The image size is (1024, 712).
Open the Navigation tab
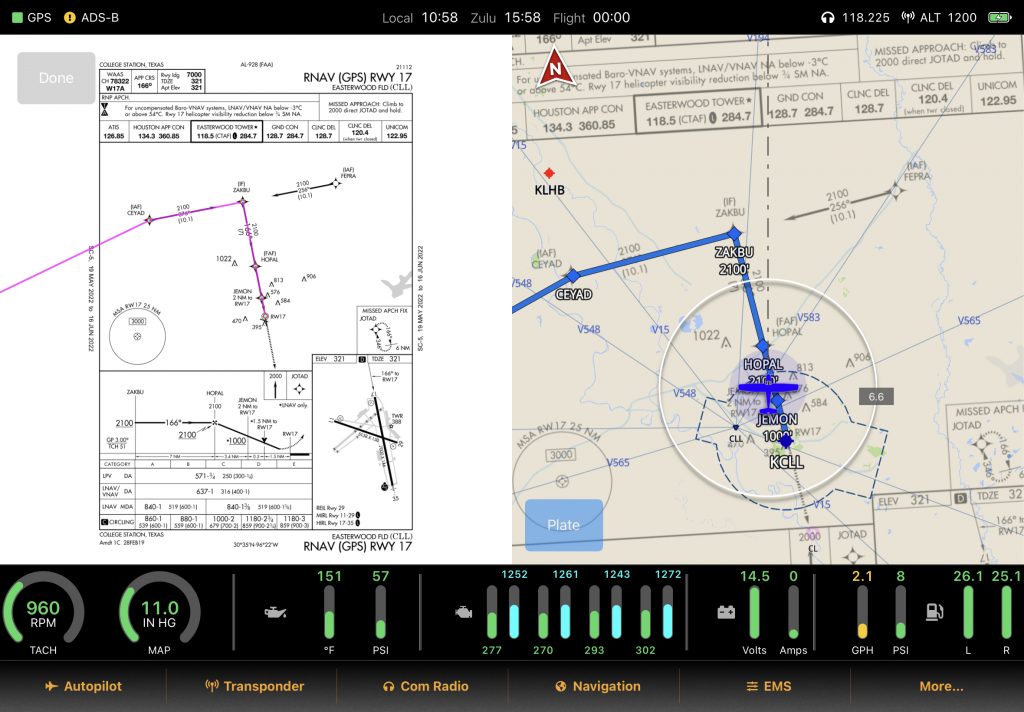pyautogui.click(x=598, y=686)
